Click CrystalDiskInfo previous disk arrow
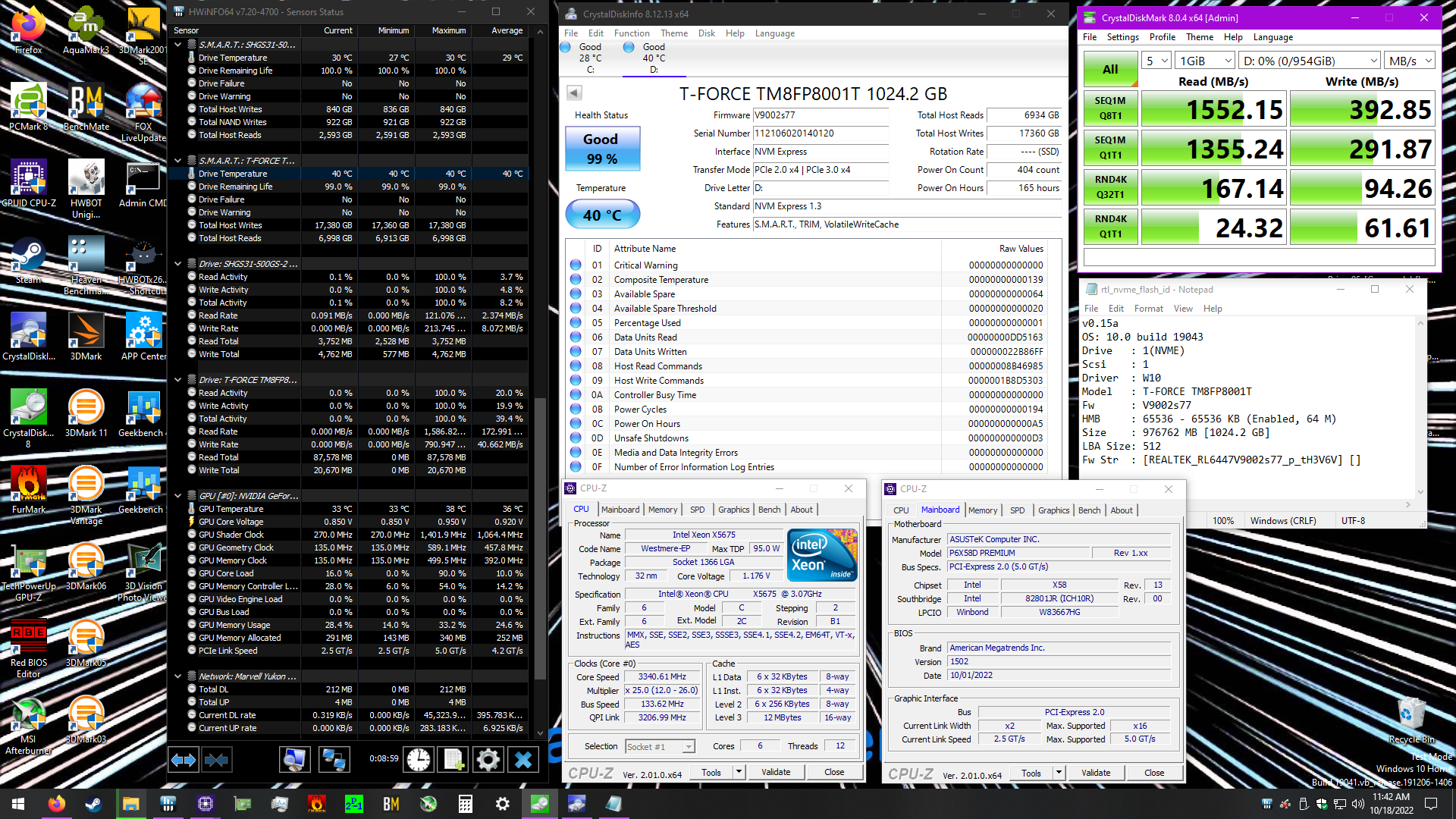 pyautogui.click(x=574, y=93)
